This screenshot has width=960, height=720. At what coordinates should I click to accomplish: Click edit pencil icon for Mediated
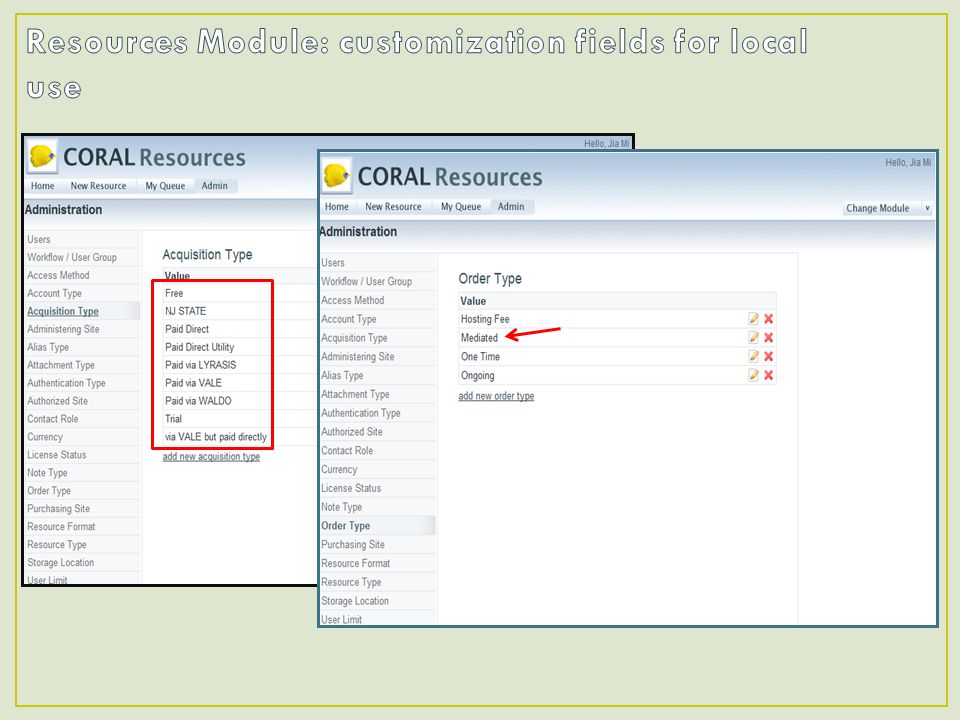(x=754, y=337)
